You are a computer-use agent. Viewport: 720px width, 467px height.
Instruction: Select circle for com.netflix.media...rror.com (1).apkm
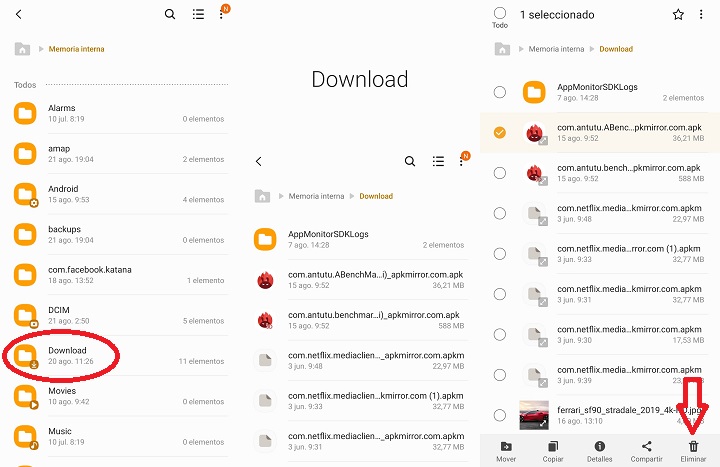500,254
